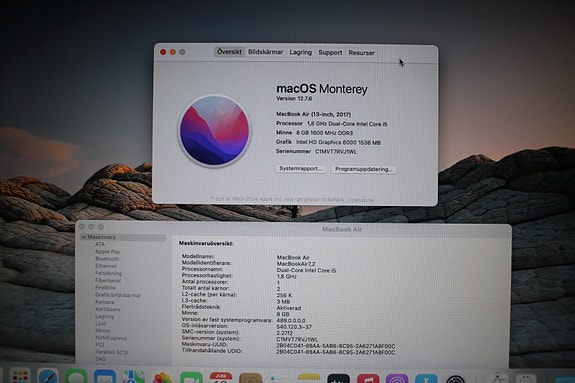Click the L3-cache value 3 MB
575x383 pixels.
coord(283,302)
